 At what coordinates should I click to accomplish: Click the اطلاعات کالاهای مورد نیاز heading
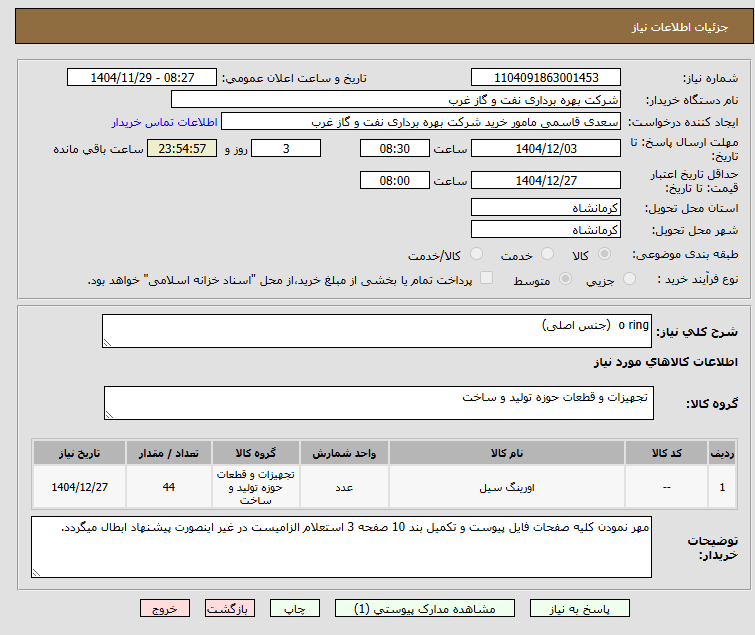(x=665, y=362)
